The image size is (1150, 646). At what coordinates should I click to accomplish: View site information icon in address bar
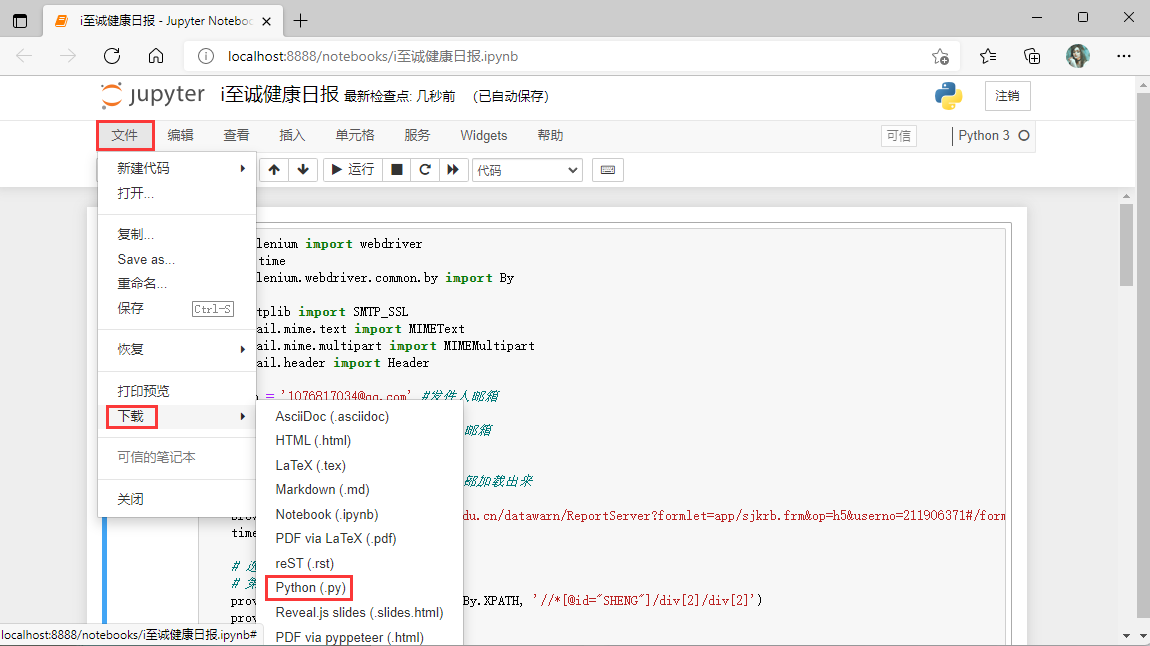pyautogui.click(x=206, y=56)
